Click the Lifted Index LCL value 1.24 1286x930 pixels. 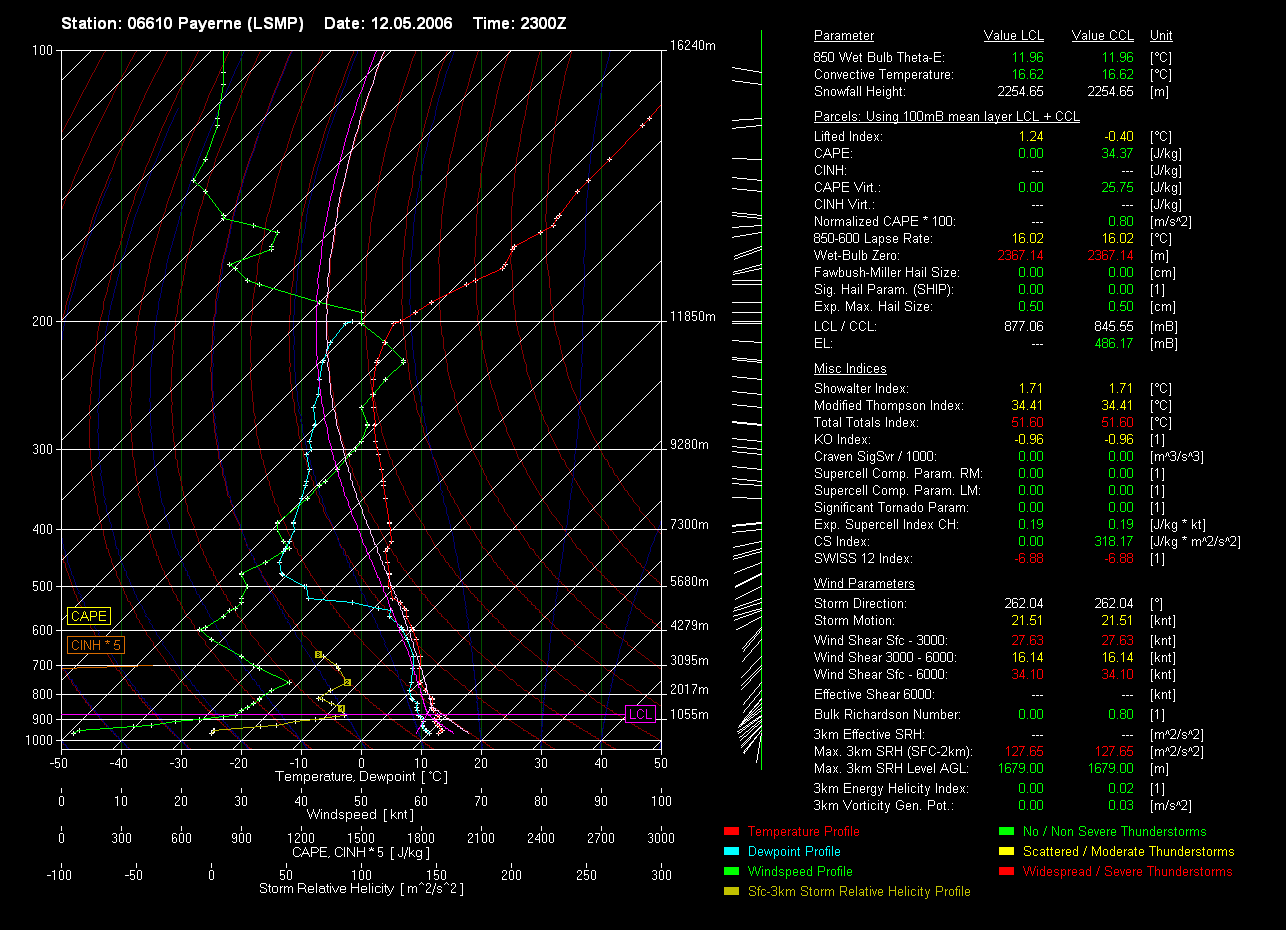click(x=1031, y=136)
